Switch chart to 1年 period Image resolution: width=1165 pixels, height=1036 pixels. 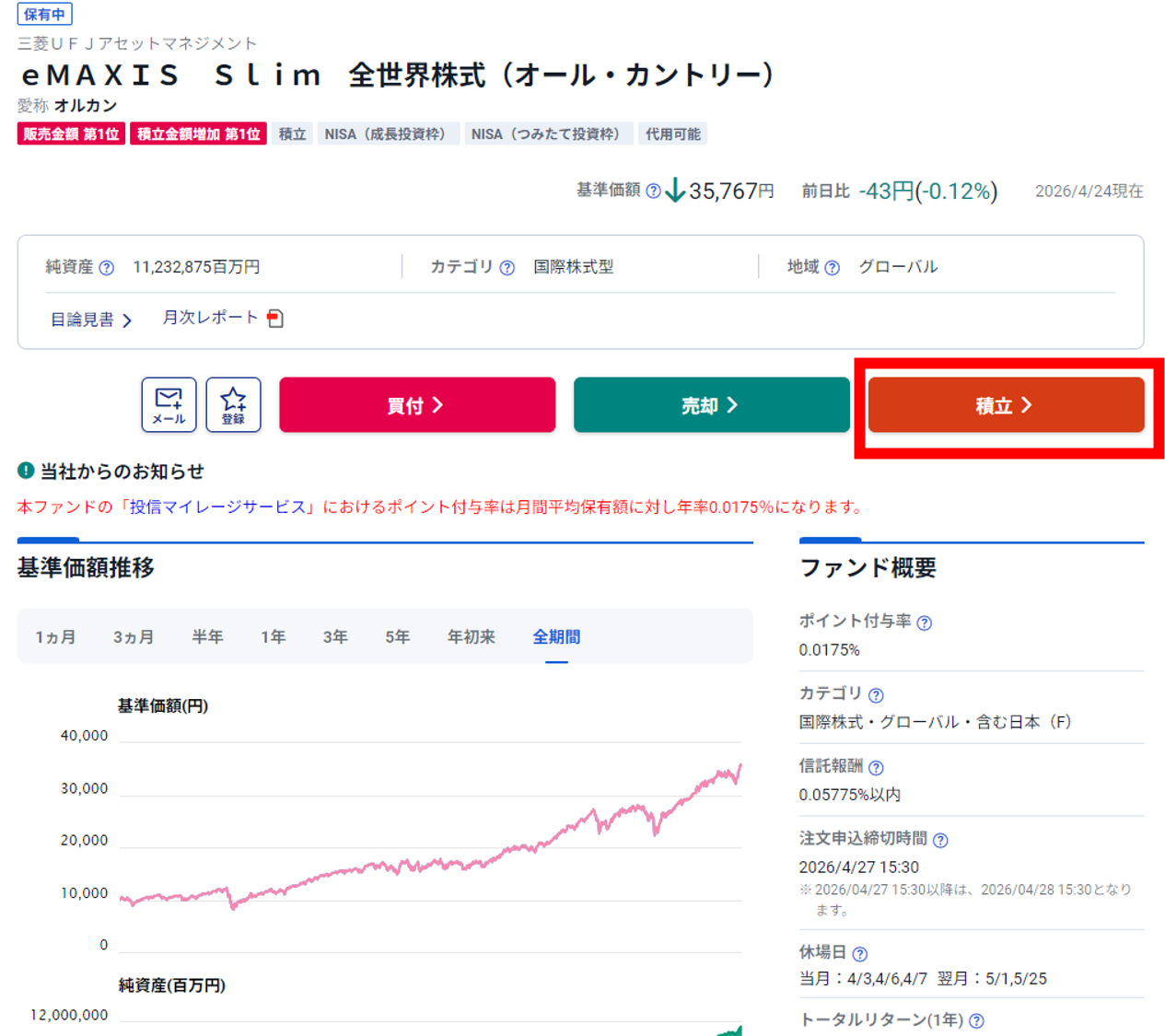click(273, 637)
